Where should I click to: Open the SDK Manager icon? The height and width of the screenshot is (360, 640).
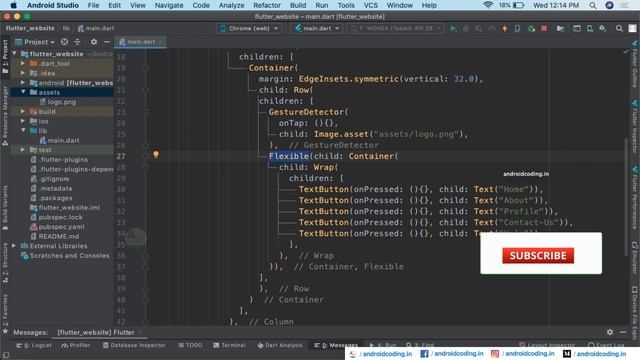coord(603,29)
